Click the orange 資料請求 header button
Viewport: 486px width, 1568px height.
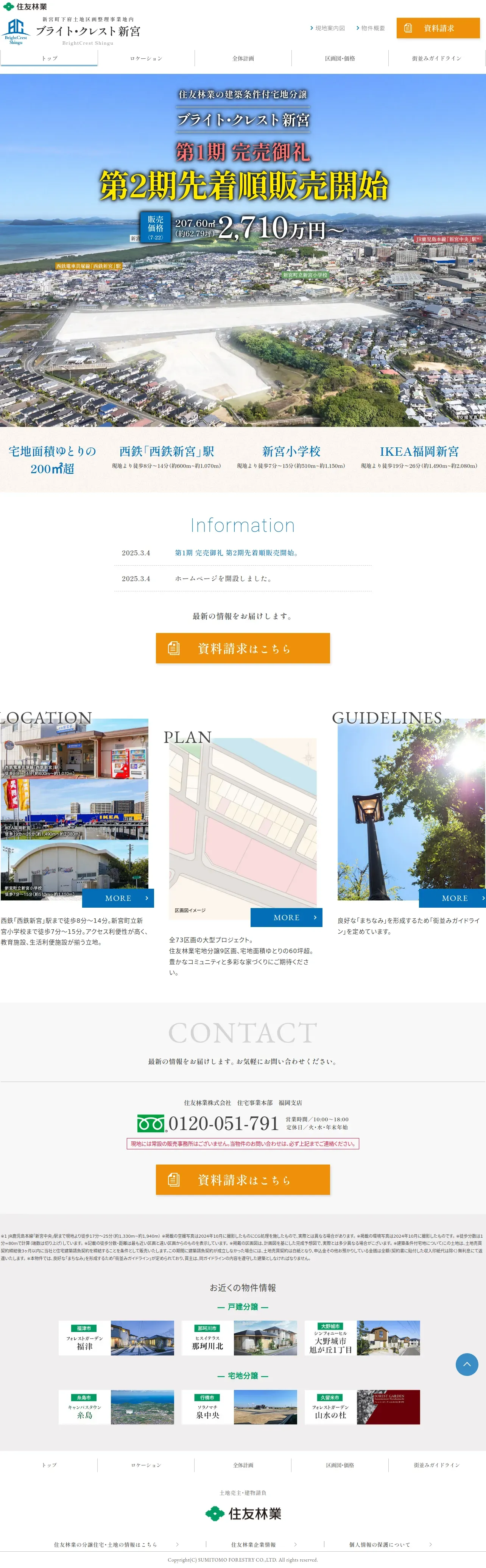[438, 28]
